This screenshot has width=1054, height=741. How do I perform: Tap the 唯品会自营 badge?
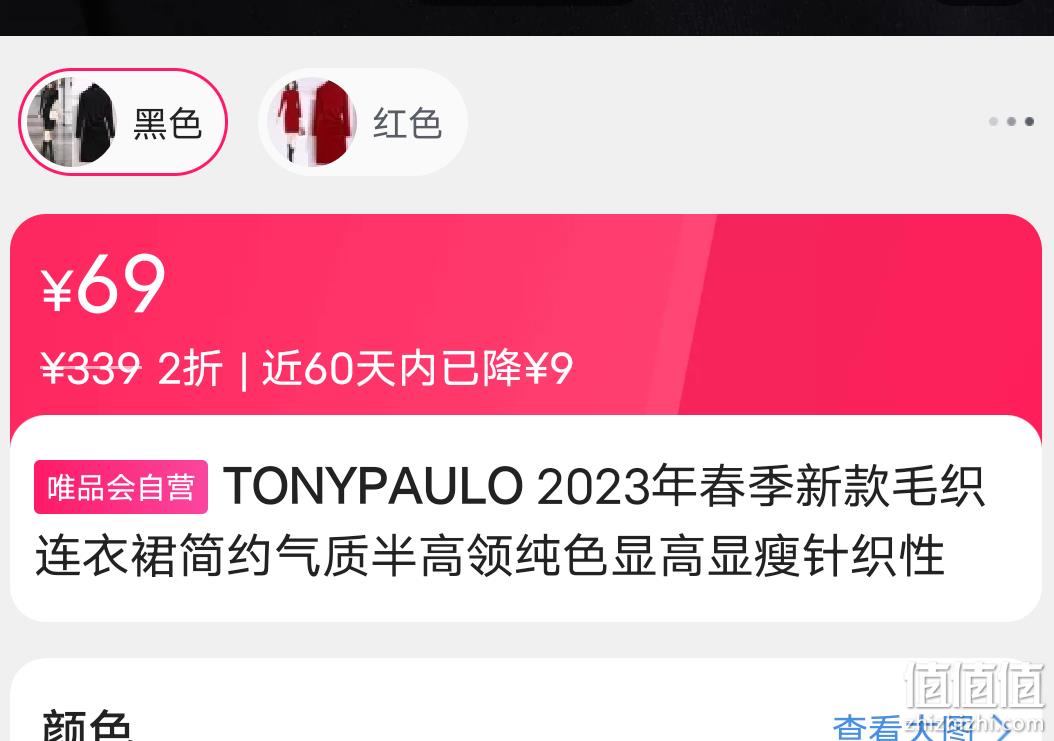[121, 488]
